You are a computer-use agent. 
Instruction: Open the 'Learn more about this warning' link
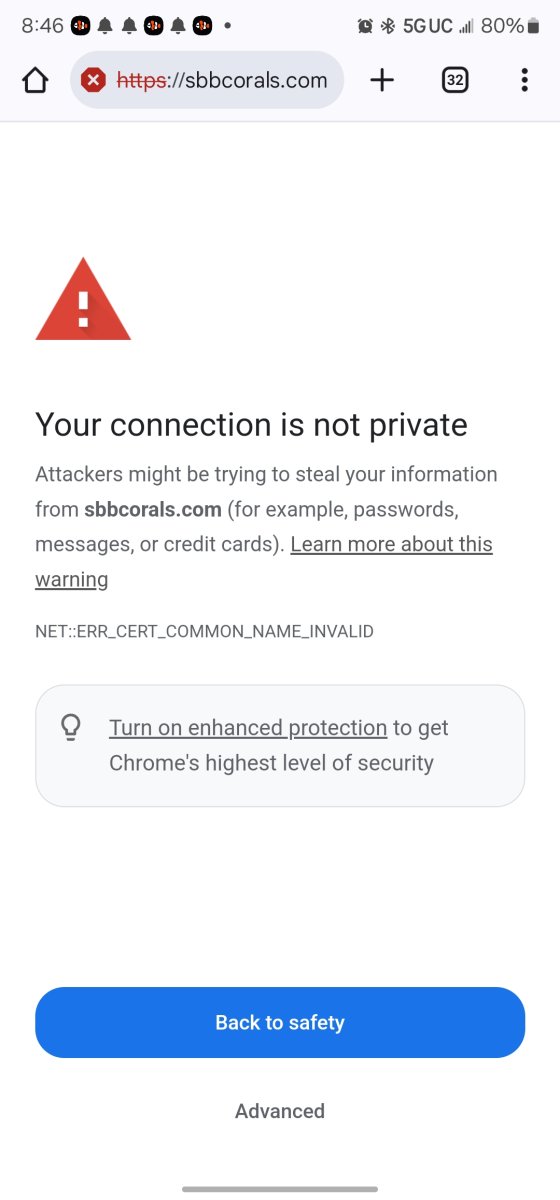pyautogui.click(x=264, y=561)
